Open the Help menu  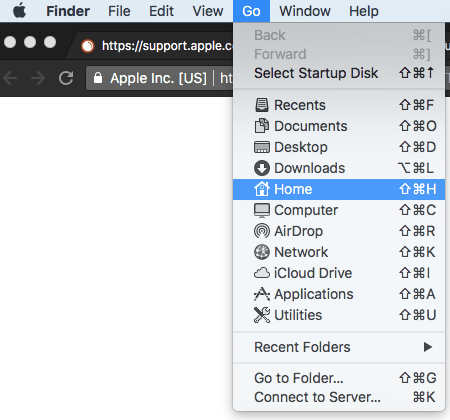(x=364, y=11)
